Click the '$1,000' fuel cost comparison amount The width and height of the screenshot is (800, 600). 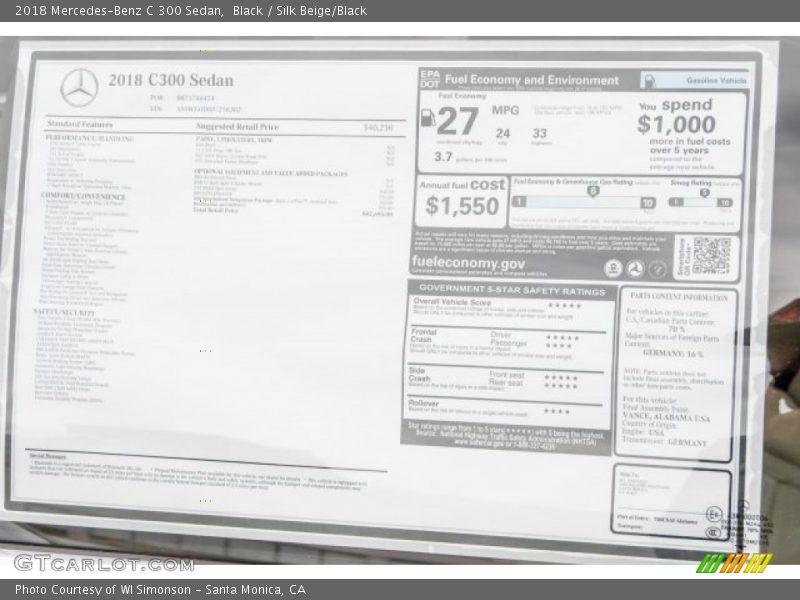(677, 124)
